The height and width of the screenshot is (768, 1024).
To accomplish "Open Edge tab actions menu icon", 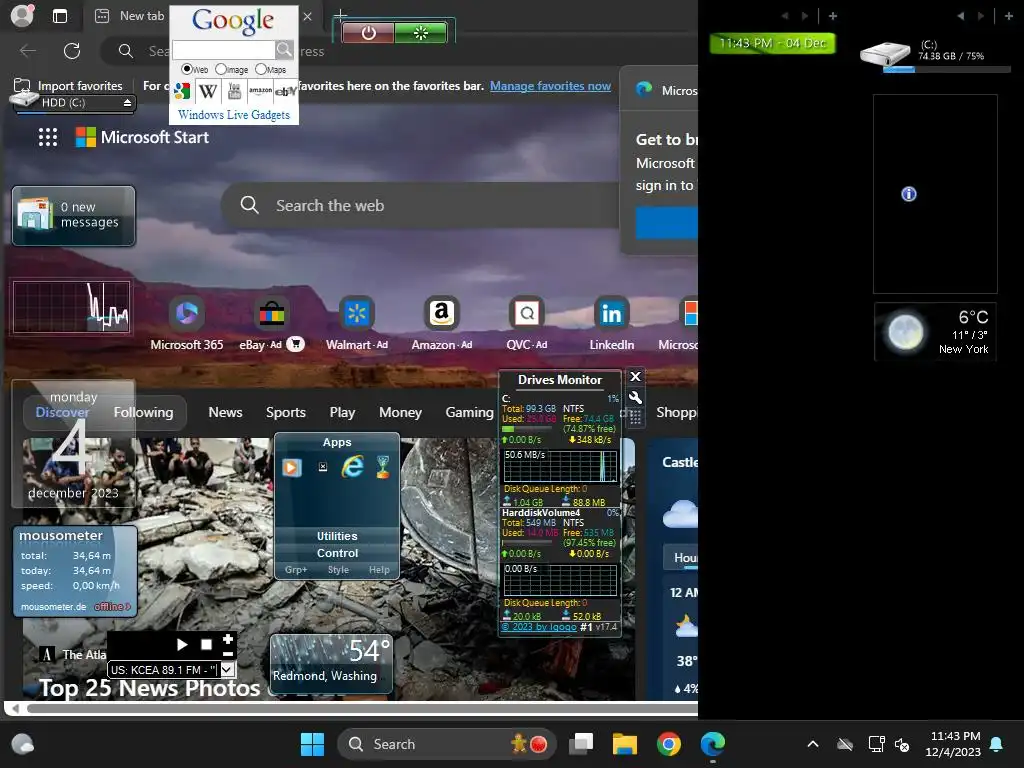I will (x=60, y=16).
